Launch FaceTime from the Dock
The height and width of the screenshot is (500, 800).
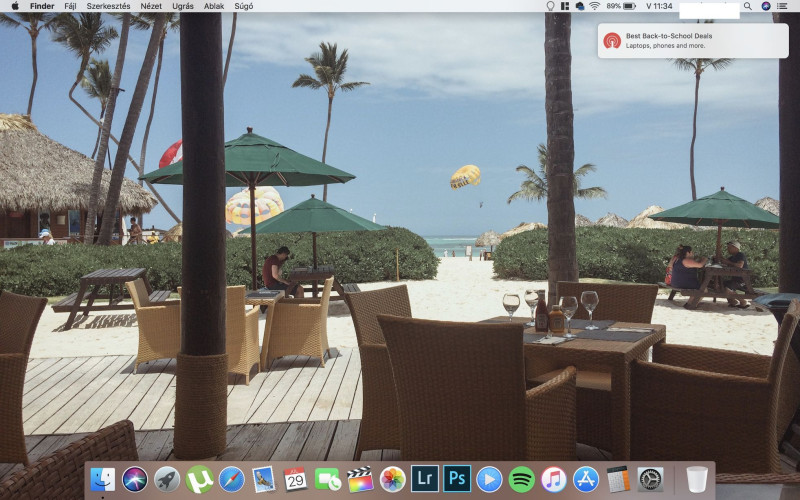coord(328,480)
